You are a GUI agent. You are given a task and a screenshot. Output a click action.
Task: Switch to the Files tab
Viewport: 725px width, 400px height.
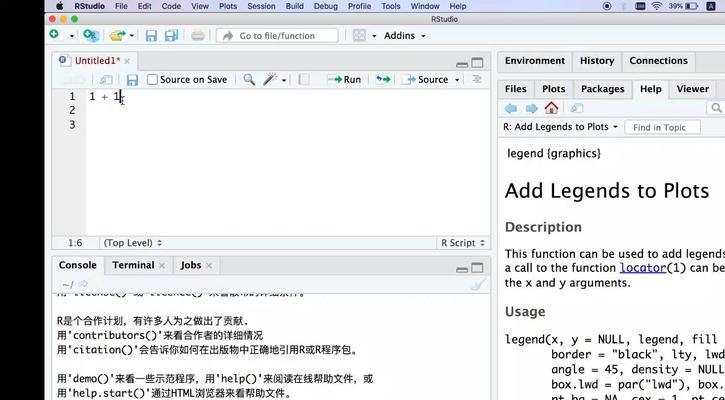pyautogui.click(x=516, y=89)
